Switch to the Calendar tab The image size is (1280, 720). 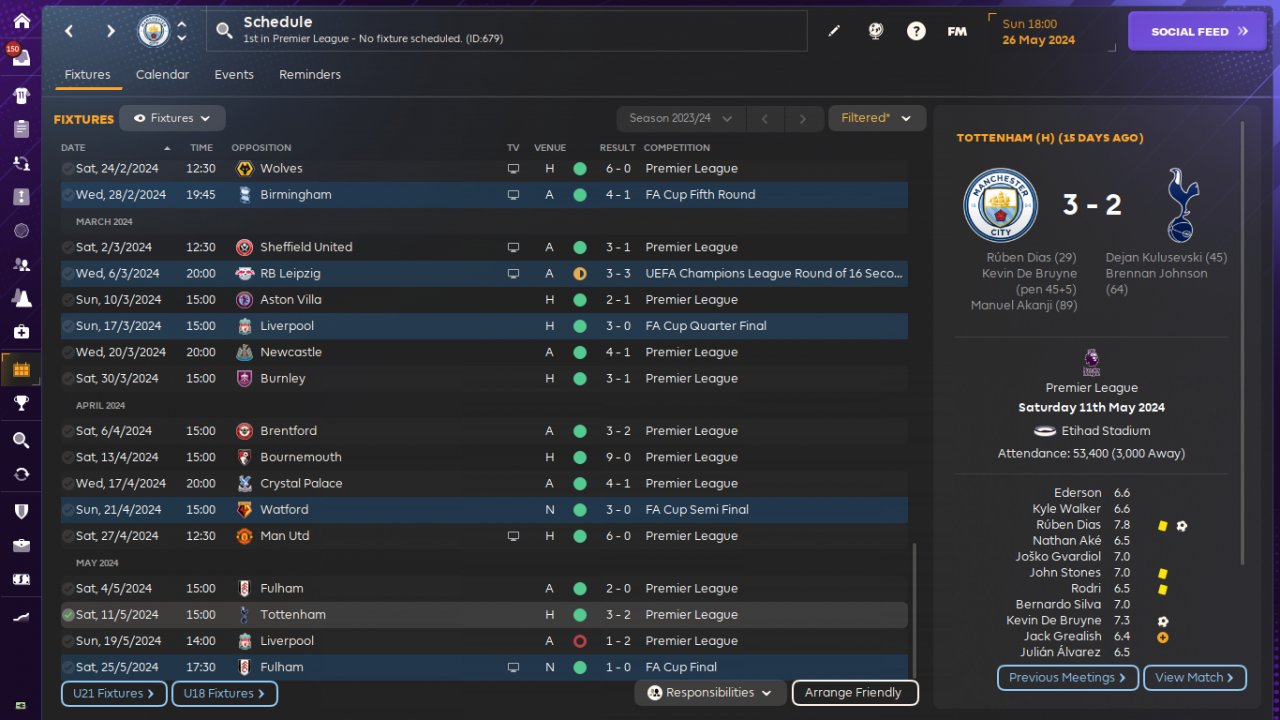coord(162,75)
